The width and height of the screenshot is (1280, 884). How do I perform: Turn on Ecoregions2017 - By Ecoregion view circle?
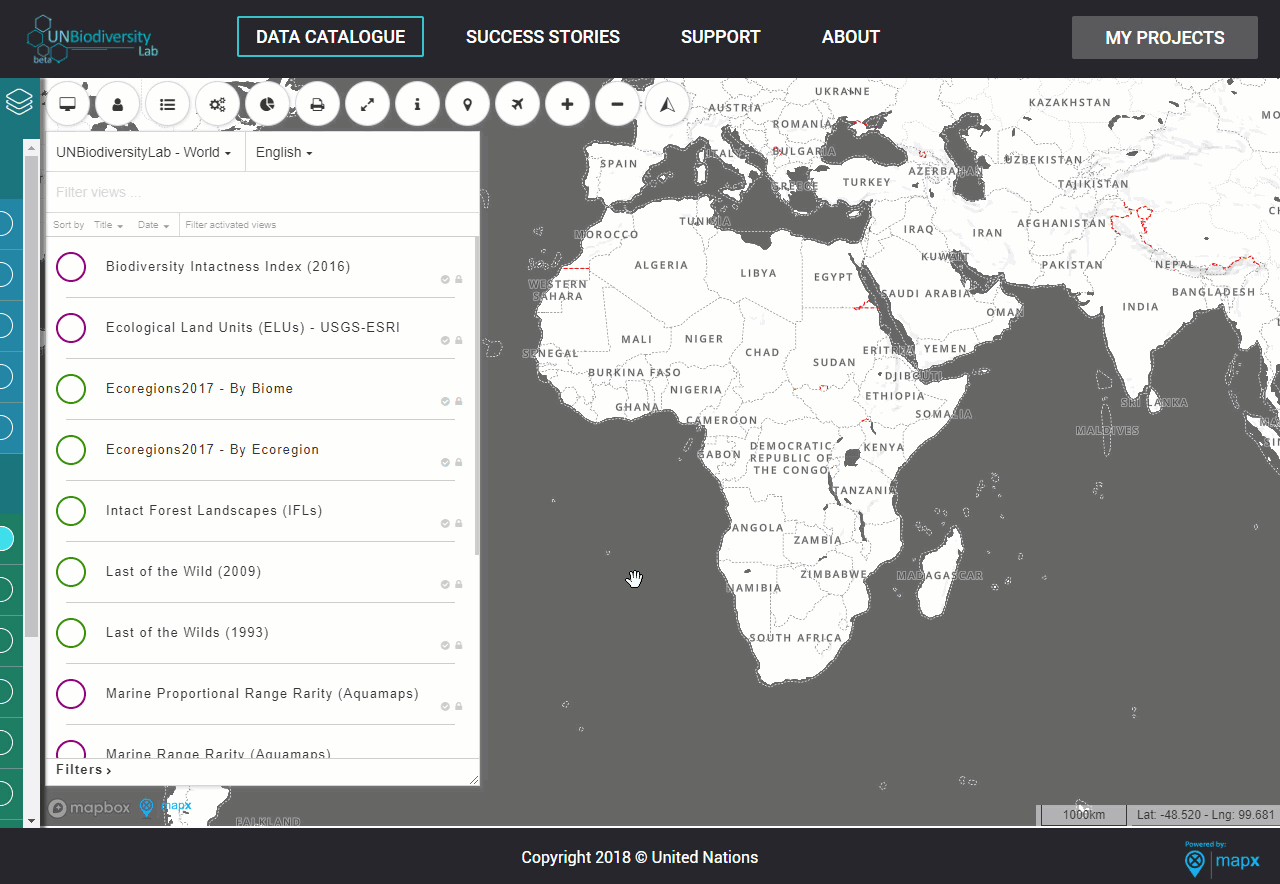71,450
